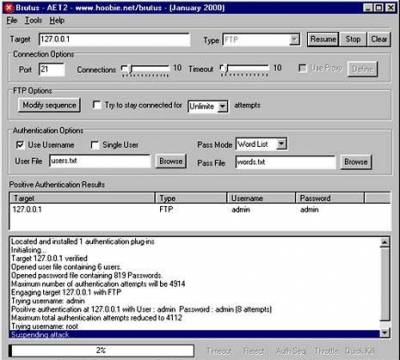Image resolution: width=400 pixels, height=360 pixels.
Task: Click the Type column header
Action: pos(191,198)
